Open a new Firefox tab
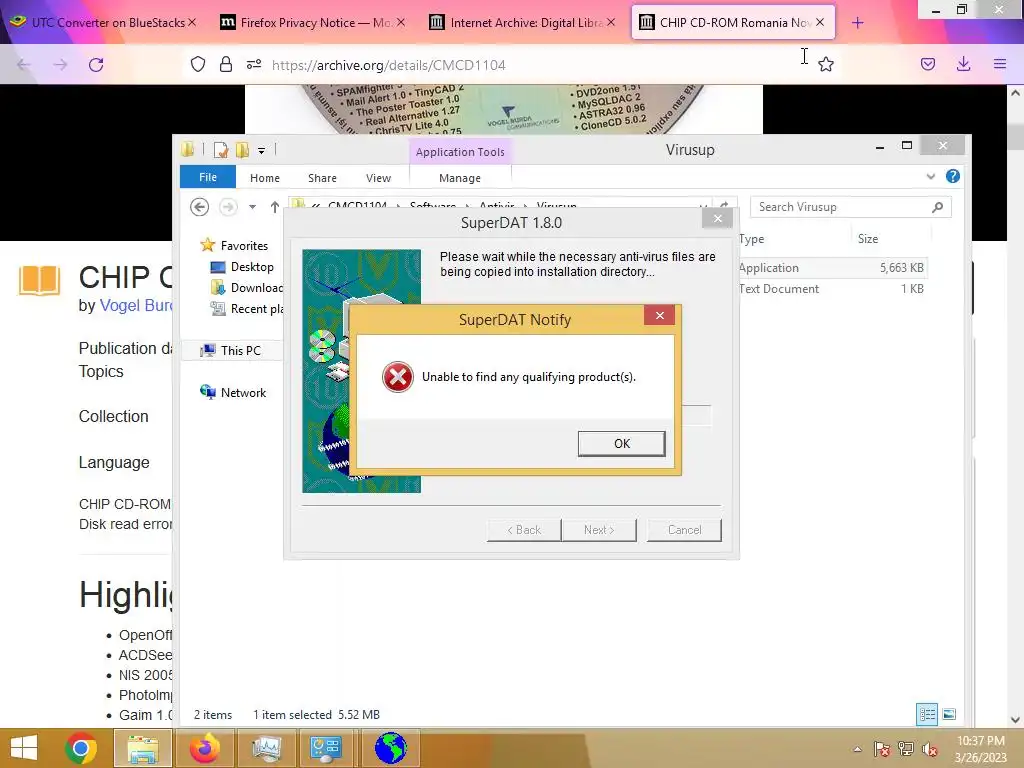 857,23
